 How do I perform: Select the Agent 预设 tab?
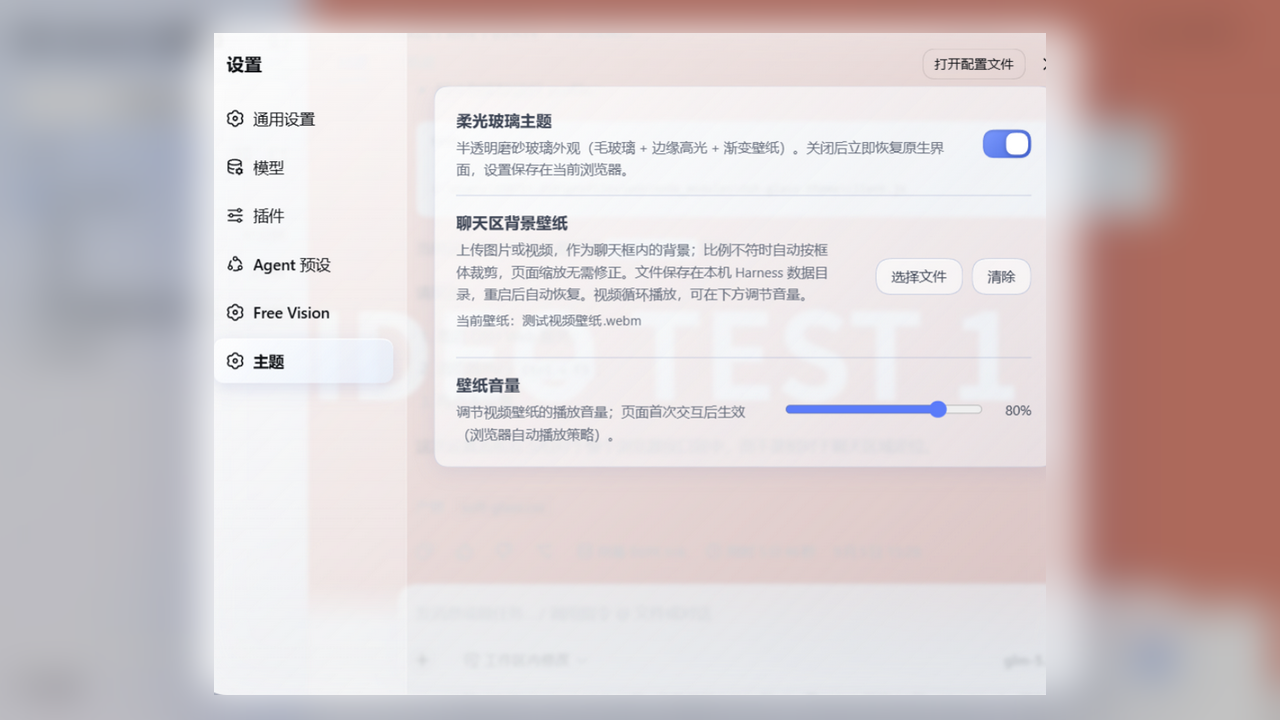304,265
